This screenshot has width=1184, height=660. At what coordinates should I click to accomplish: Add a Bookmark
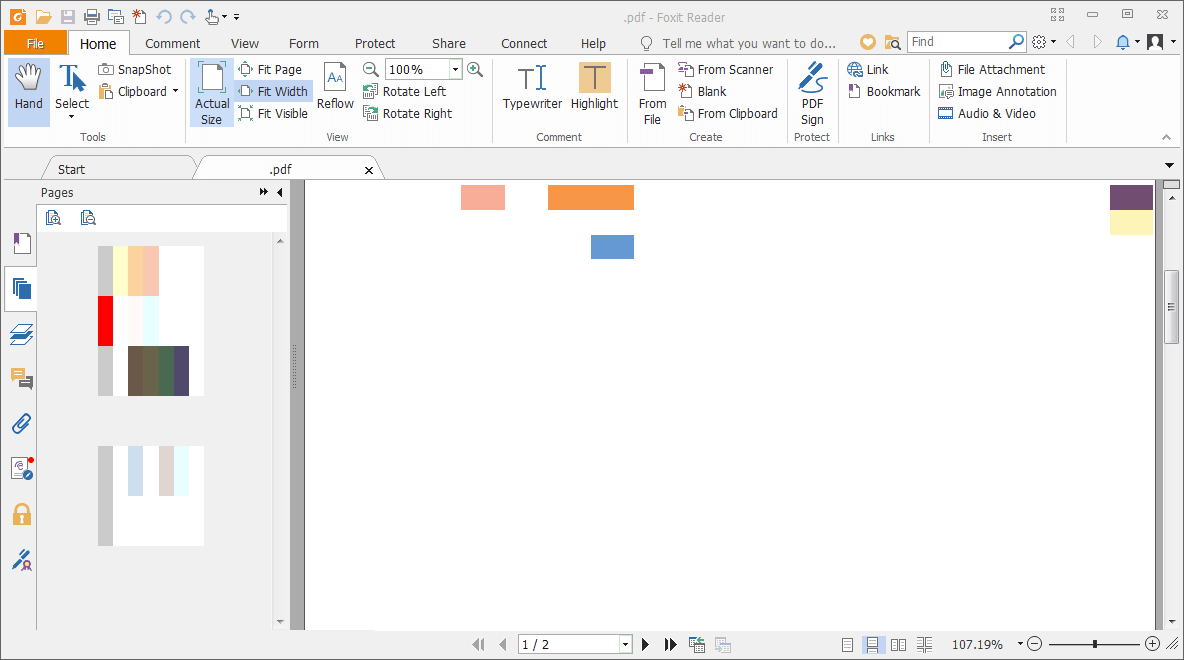884,91
